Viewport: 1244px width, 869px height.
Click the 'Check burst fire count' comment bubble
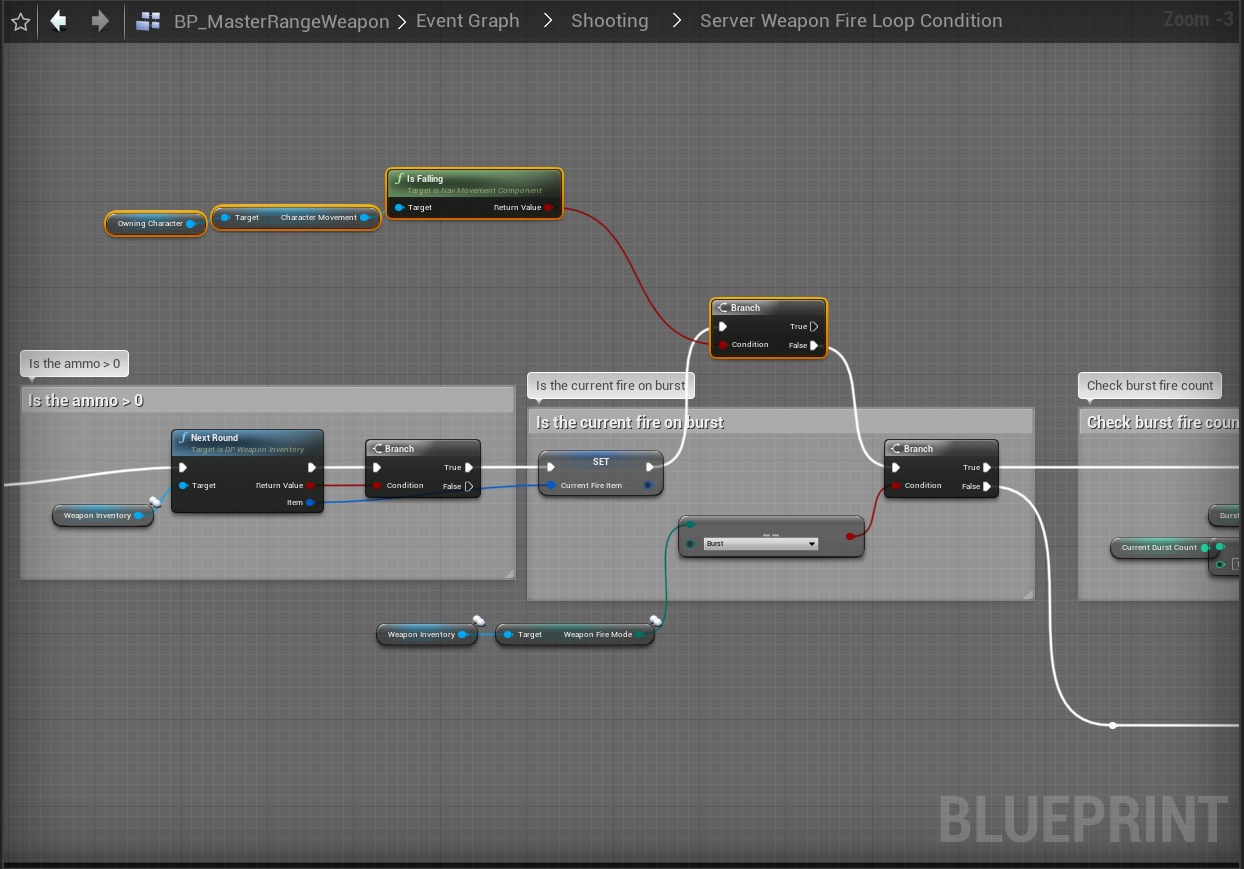[x=1150, y=386]
